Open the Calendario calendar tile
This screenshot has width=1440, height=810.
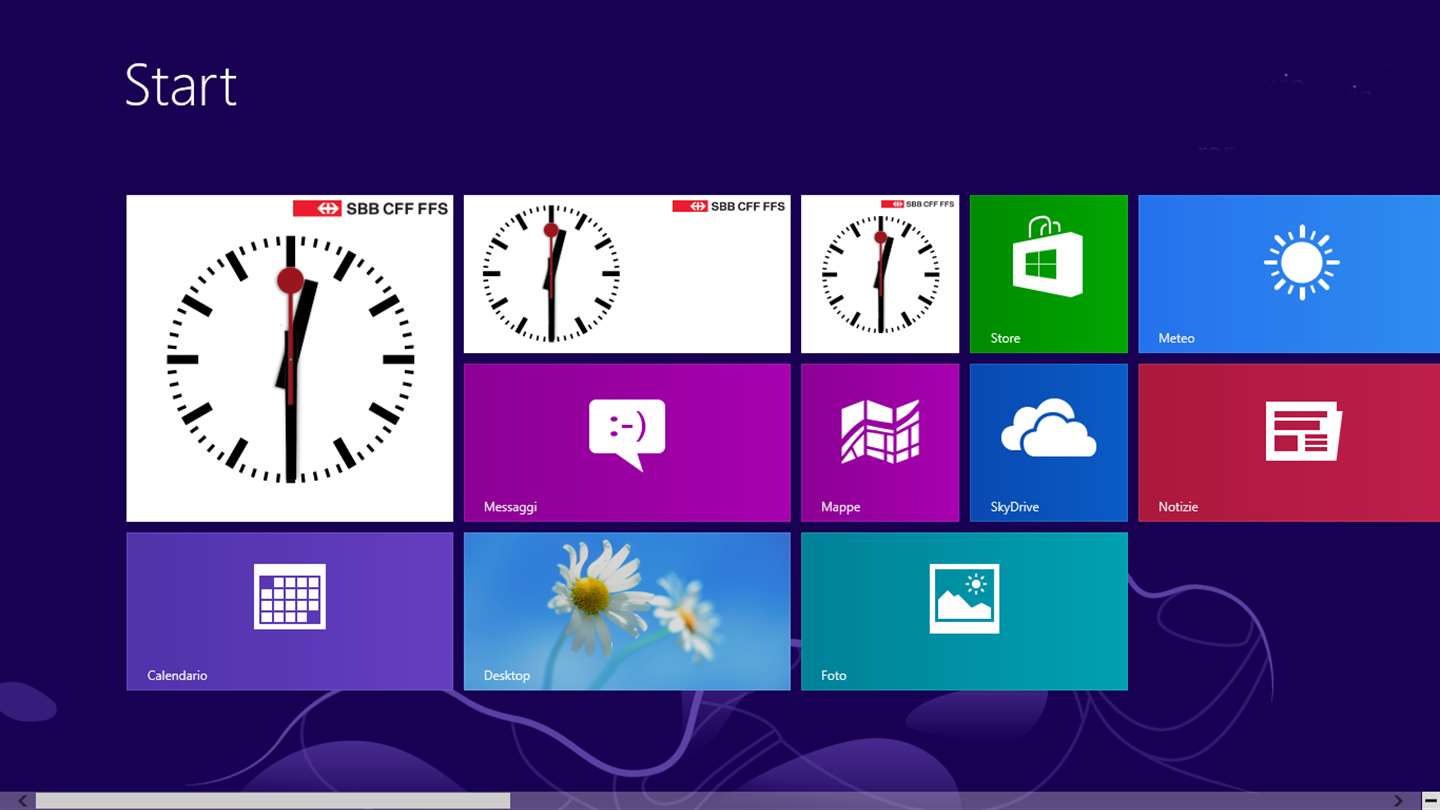[x=290, y=611]
